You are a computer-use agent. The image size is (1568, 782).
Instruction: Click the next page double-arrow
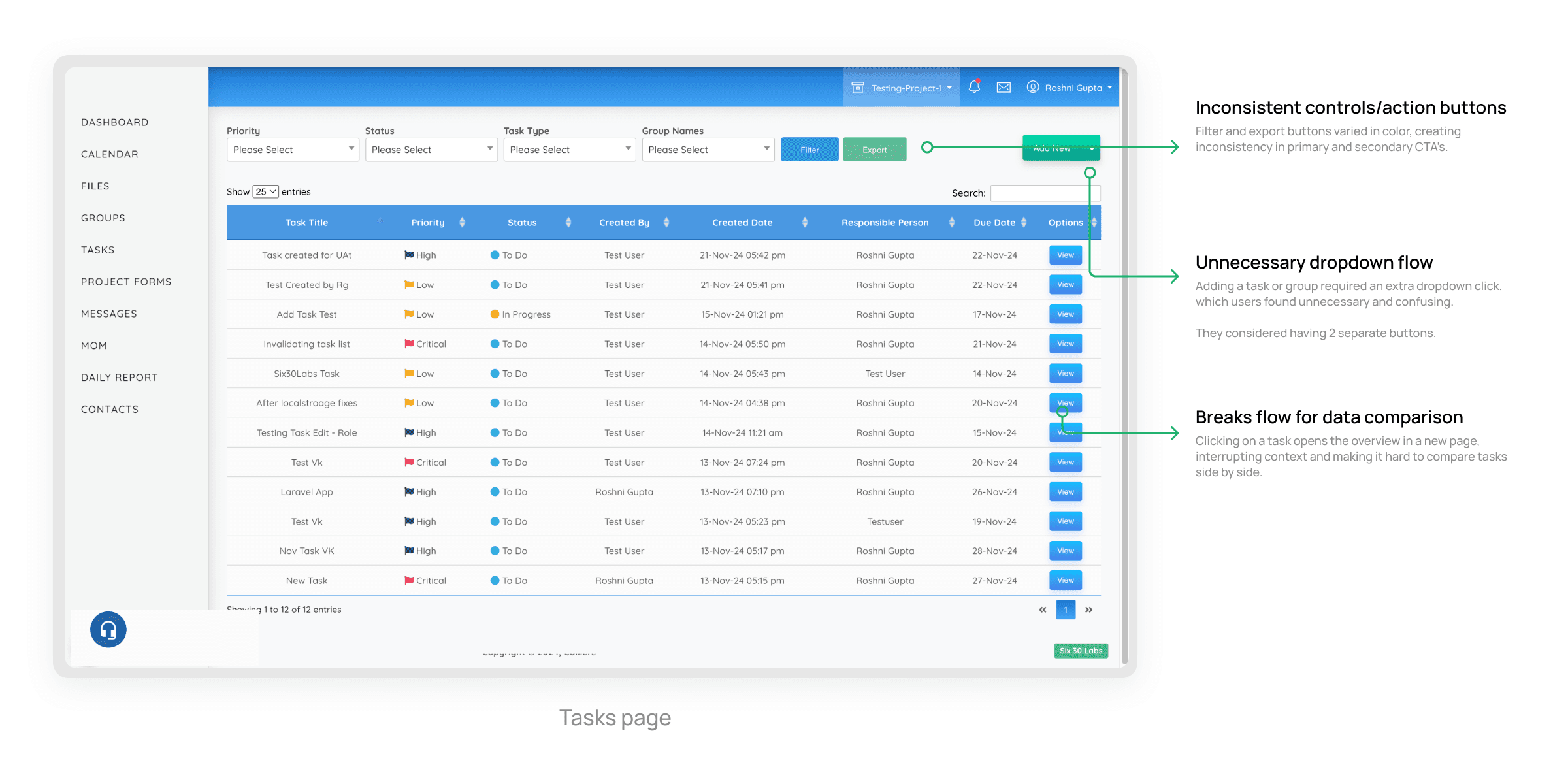pyautogui.click(x=1088, y=610)
